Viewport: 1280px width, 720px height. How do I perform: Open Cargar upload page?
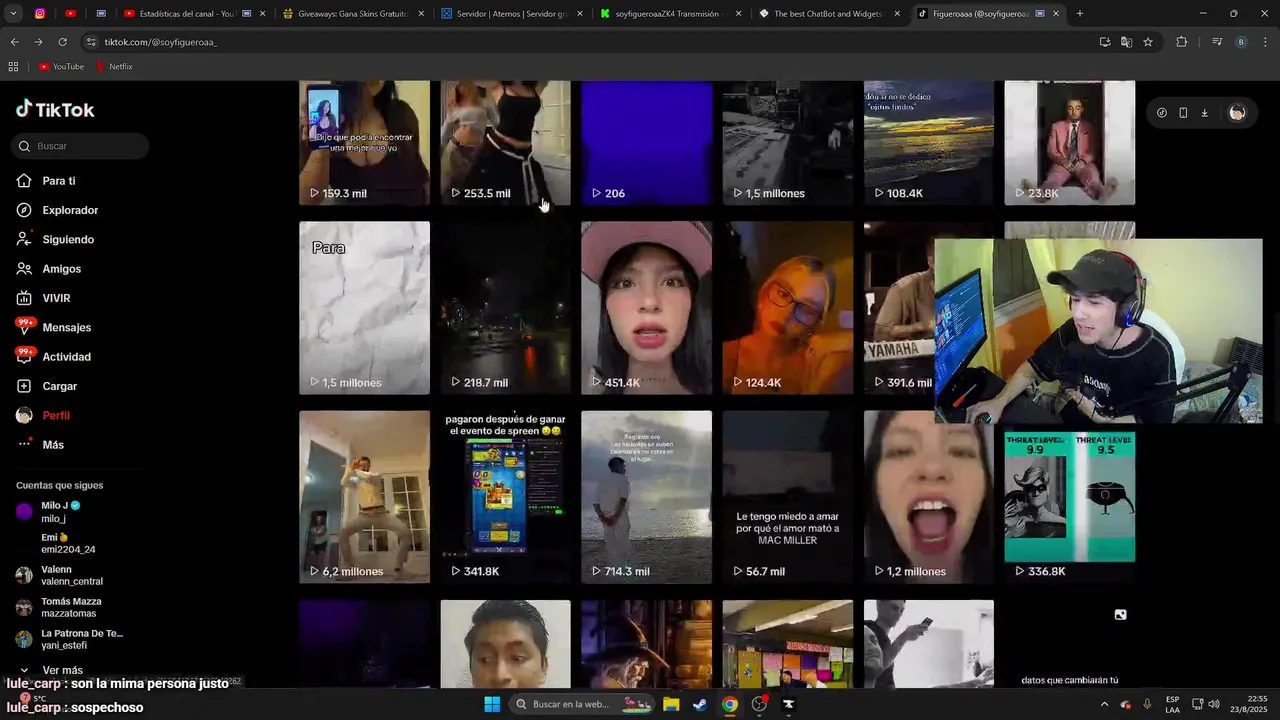[46, 386]
